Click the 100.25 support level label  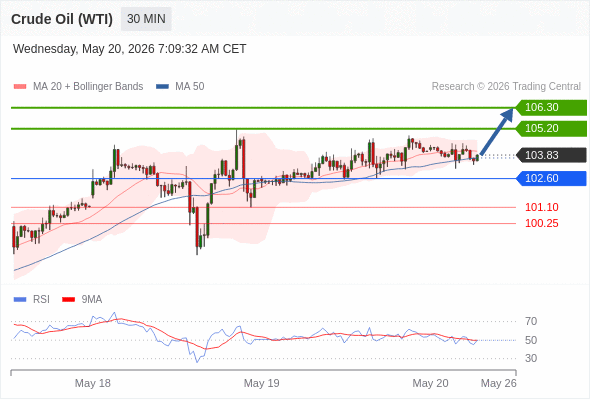541,223
